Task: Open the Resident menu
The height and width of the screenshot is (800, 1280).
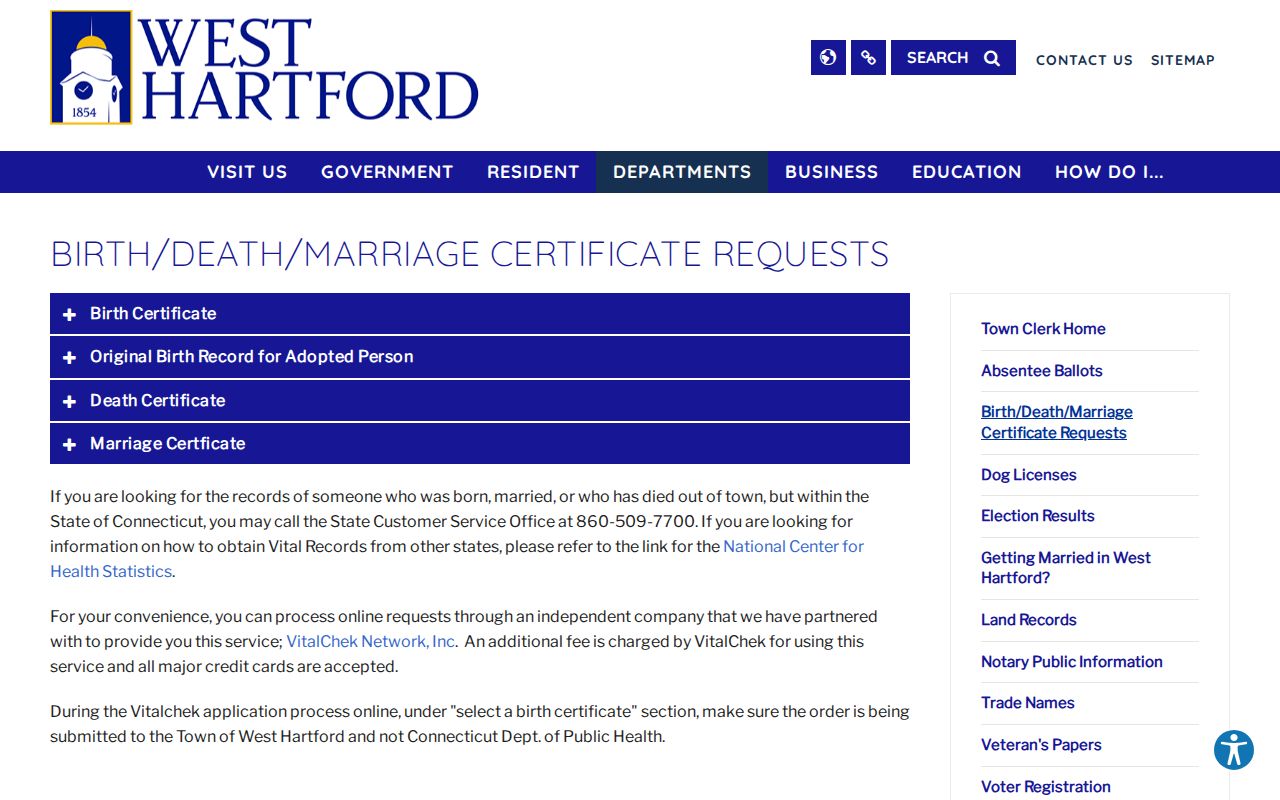Action: [533, 172]
